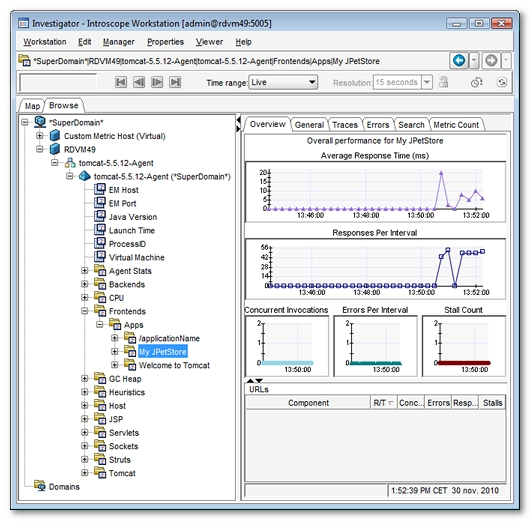Toggle the URLs panel up arrow
Viewport: 531px width, 521px height.
click(250, 380)
